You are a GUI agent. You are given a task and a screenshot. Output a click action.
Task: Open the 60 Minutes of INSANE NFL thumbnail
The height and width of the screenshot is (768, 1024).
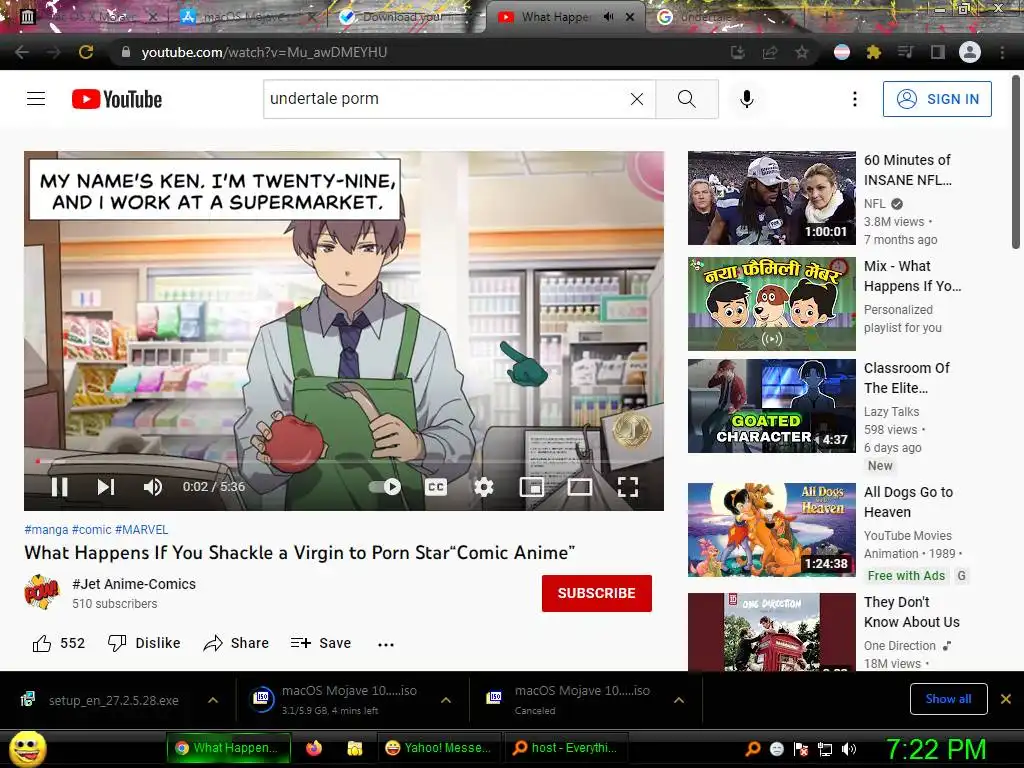tap(771, 198)
